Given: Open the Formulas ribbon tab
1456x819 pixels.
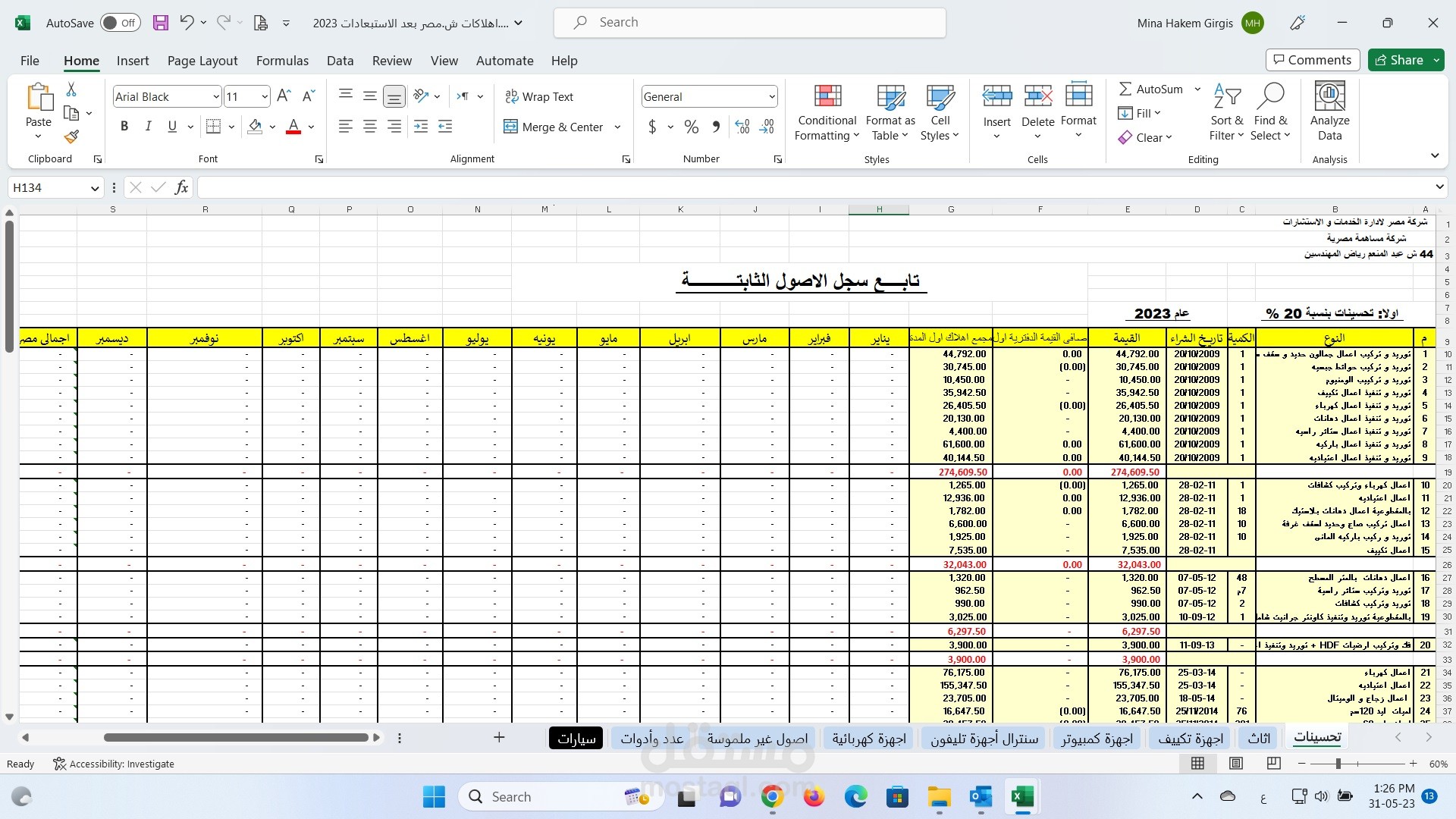Looking at the screenshot, I should [x=282, y=61].
